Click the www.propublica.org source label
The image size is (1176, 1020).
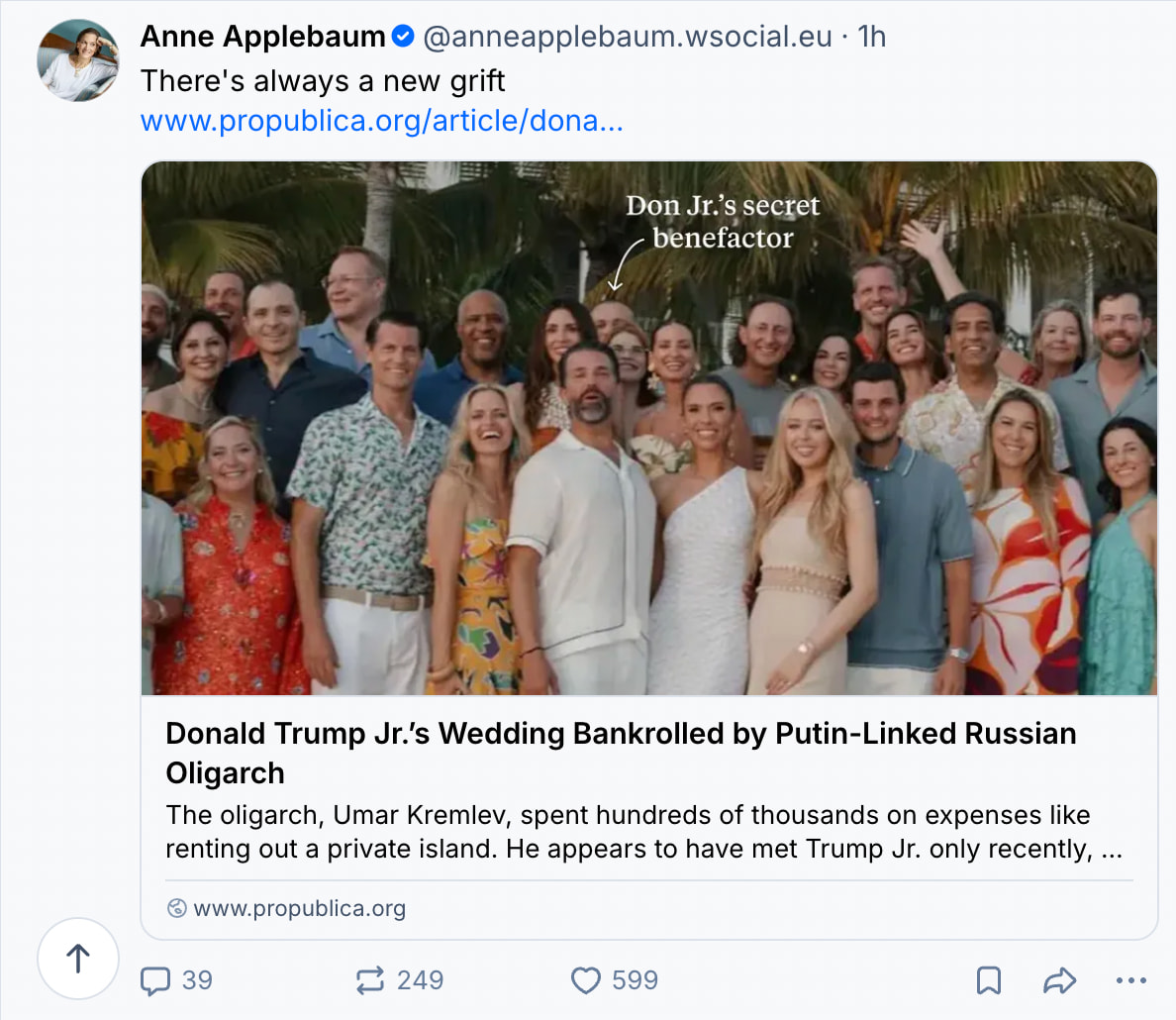pyautogui.click(x=299, y=908)
